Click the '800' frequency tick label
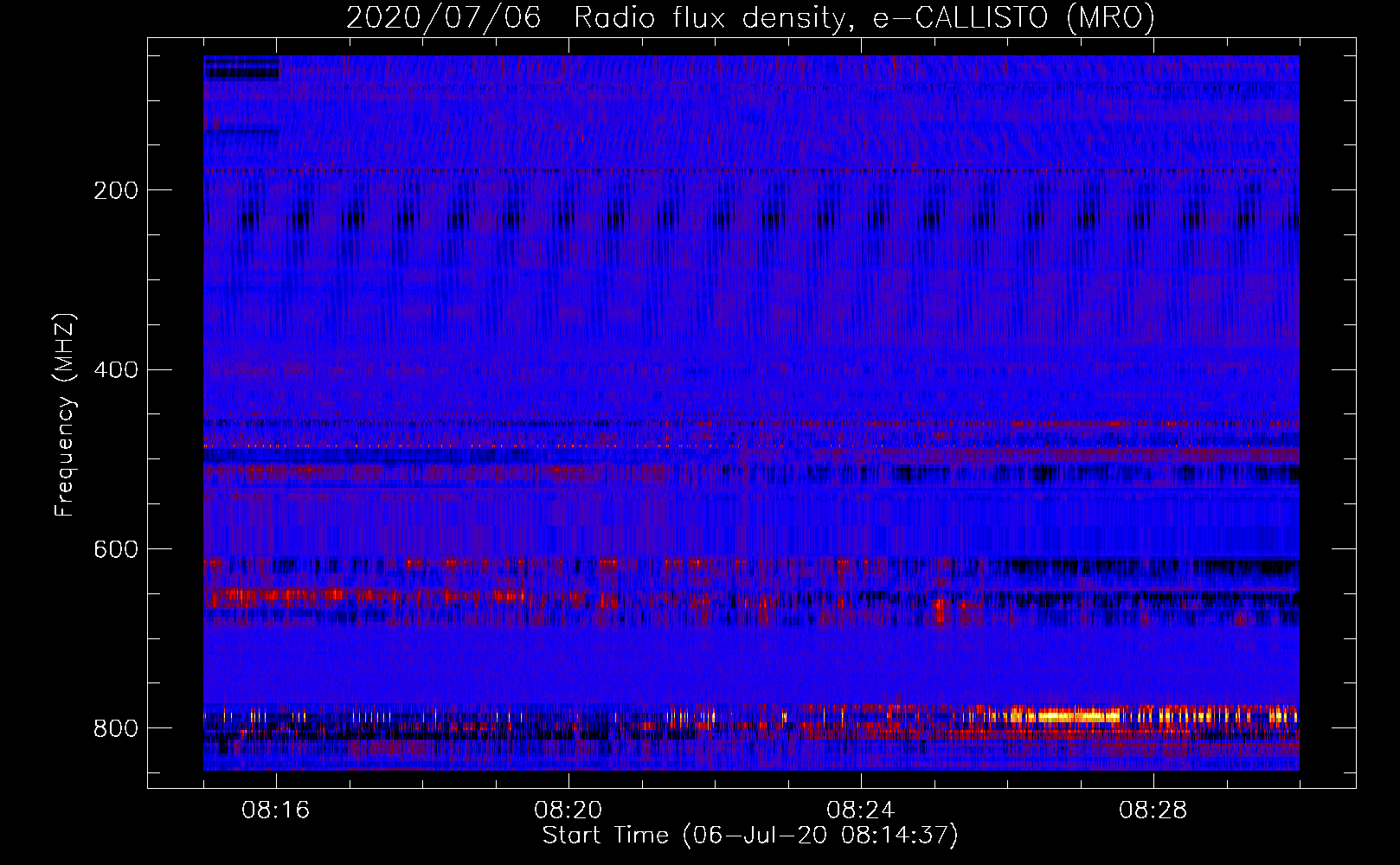The image size is (1400, 865). 115,729
